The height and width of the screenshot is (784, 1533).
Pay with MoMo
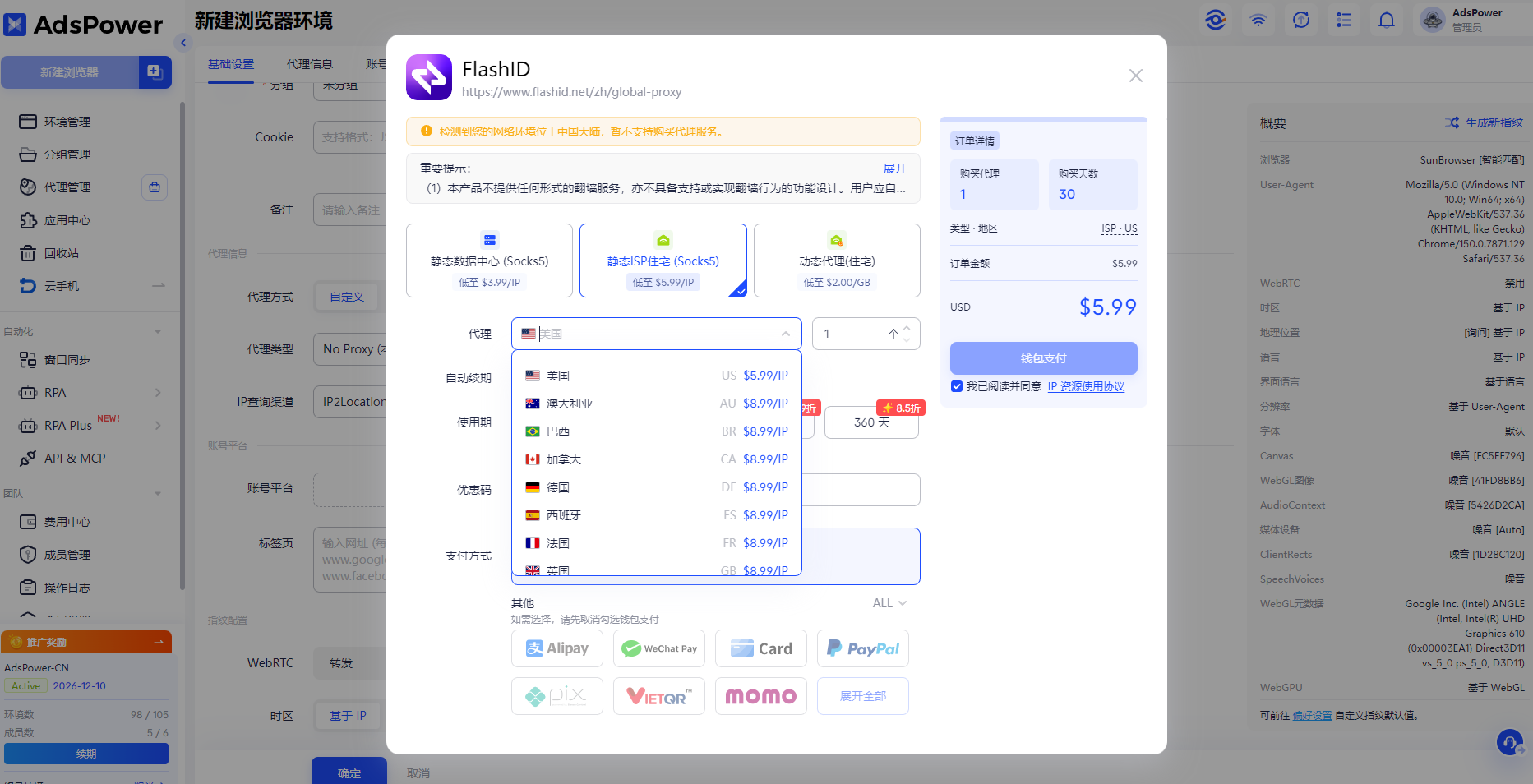[761, 696]
